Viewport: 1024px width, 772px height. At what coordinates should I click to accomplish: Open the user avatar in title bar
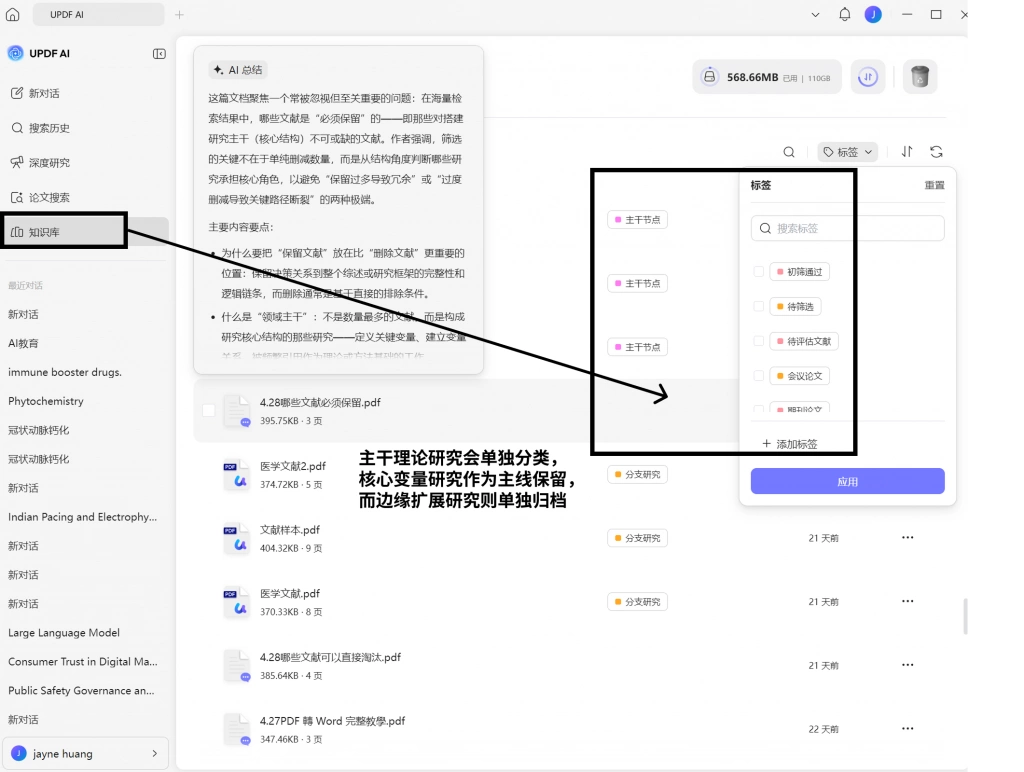(x=873, y=14)
